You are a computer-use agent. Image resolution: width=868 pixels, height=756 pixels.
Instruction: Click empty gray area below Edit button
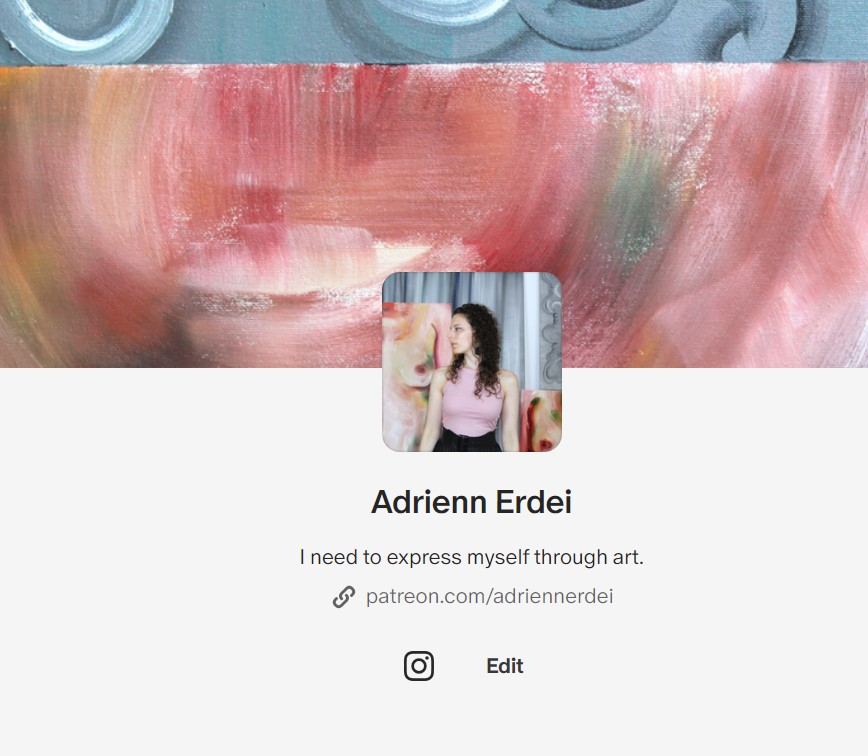434,719
